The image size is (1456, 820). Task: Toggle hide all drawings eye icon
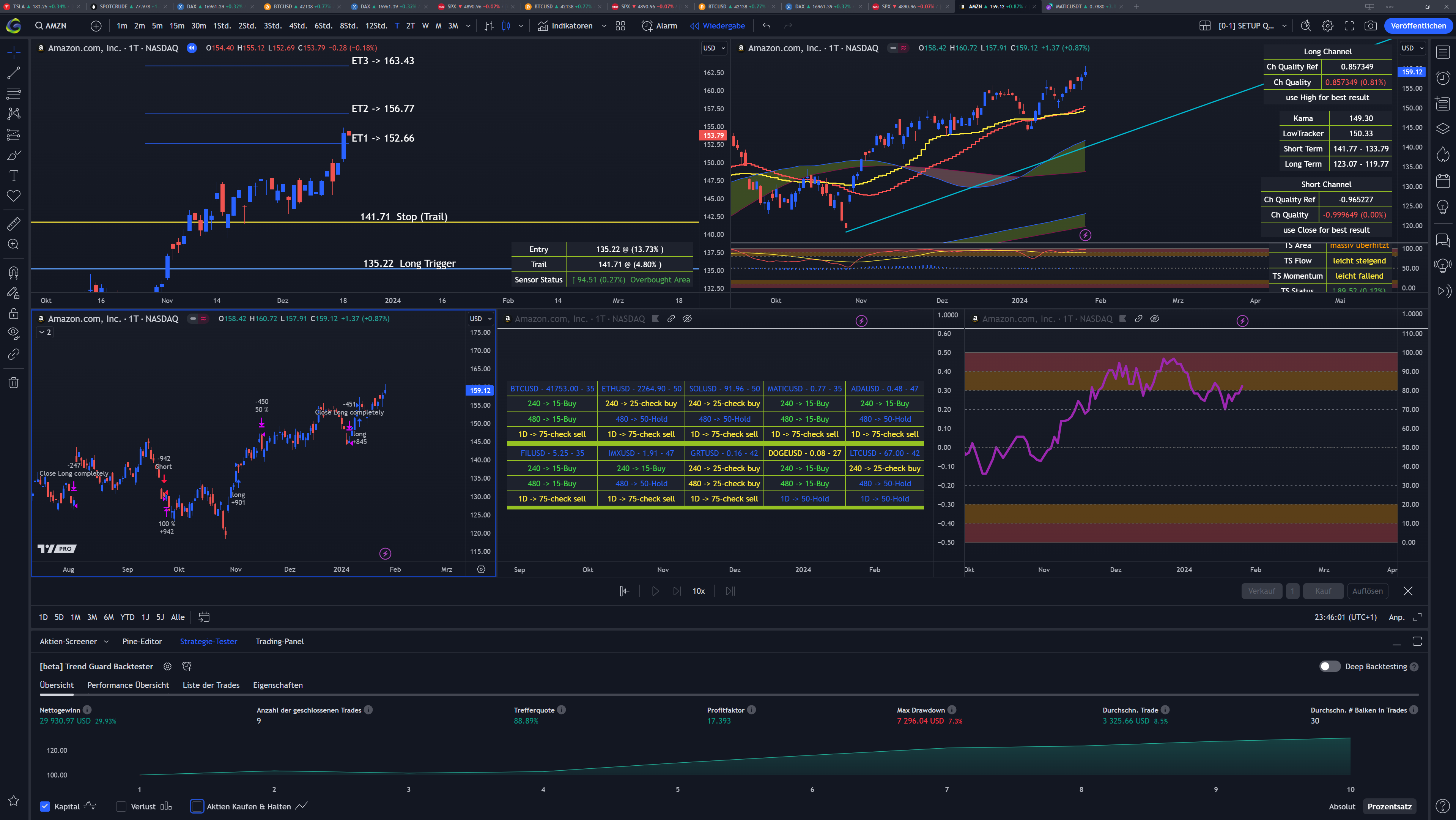tap(14, 334)
